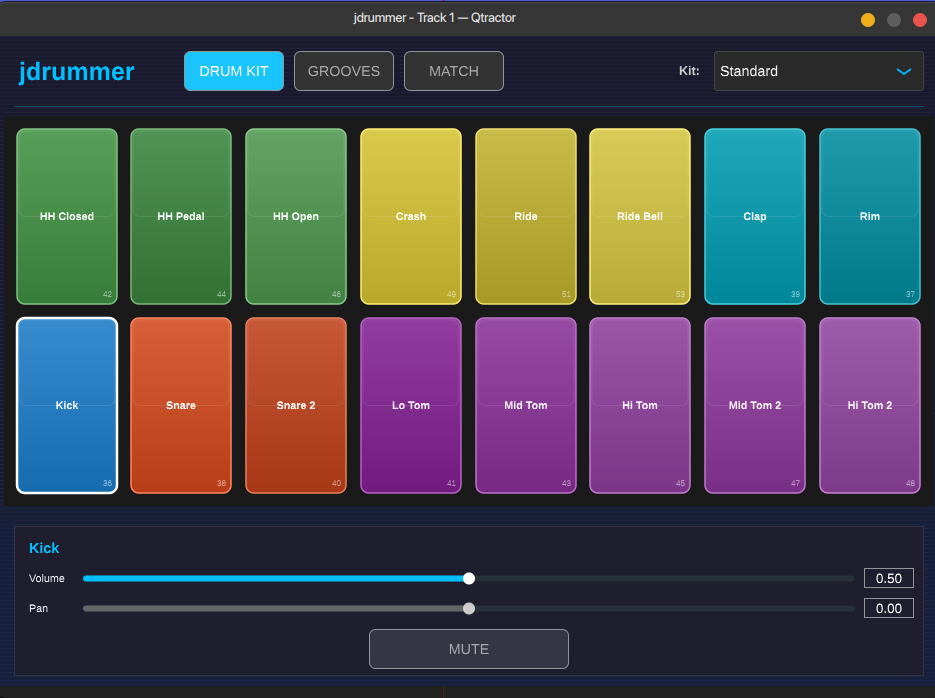Open the Kit selection dropdown

818,71
